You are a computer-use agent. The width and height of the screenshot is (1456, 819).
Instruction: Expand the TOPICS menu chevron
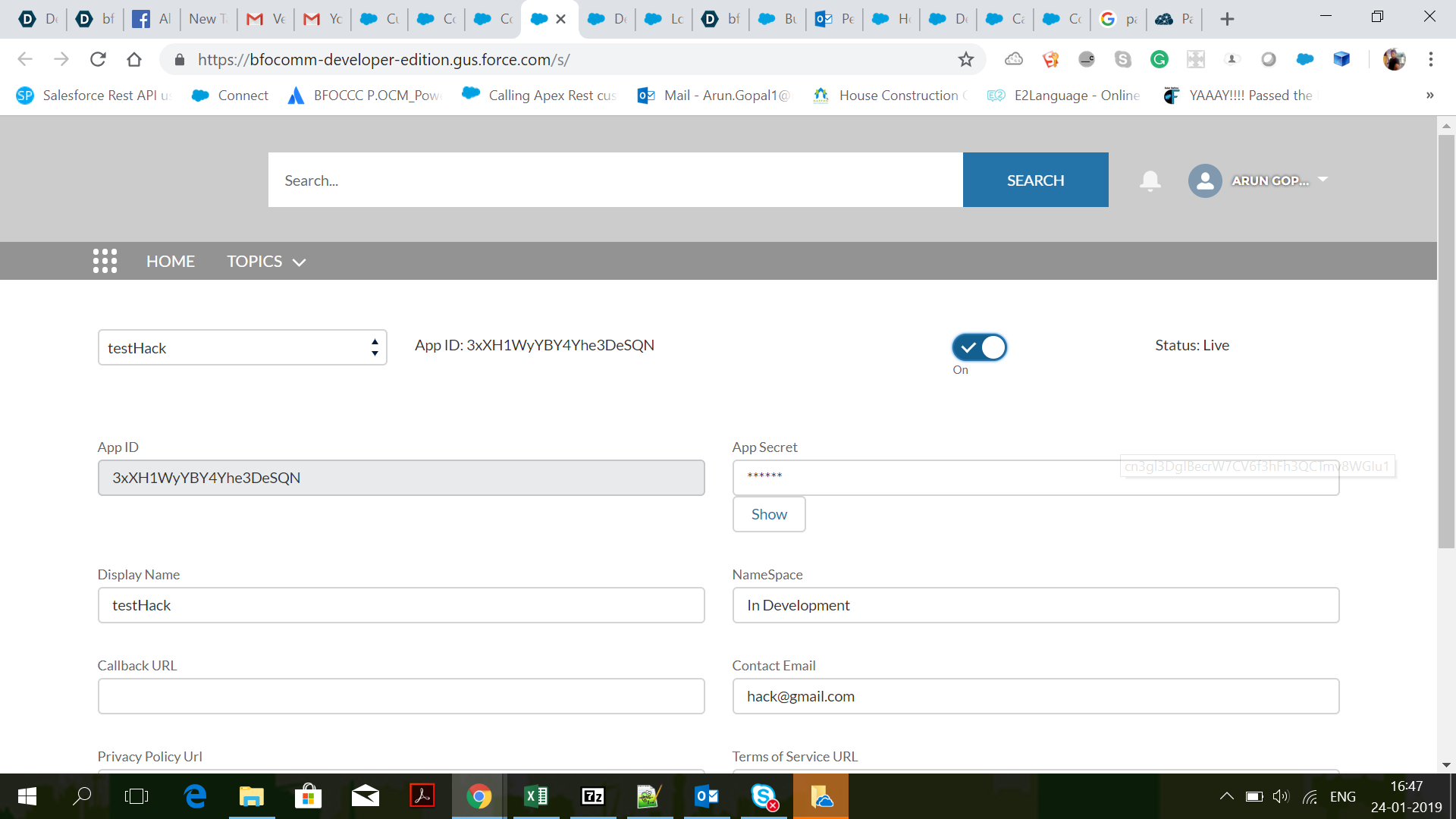300,262
